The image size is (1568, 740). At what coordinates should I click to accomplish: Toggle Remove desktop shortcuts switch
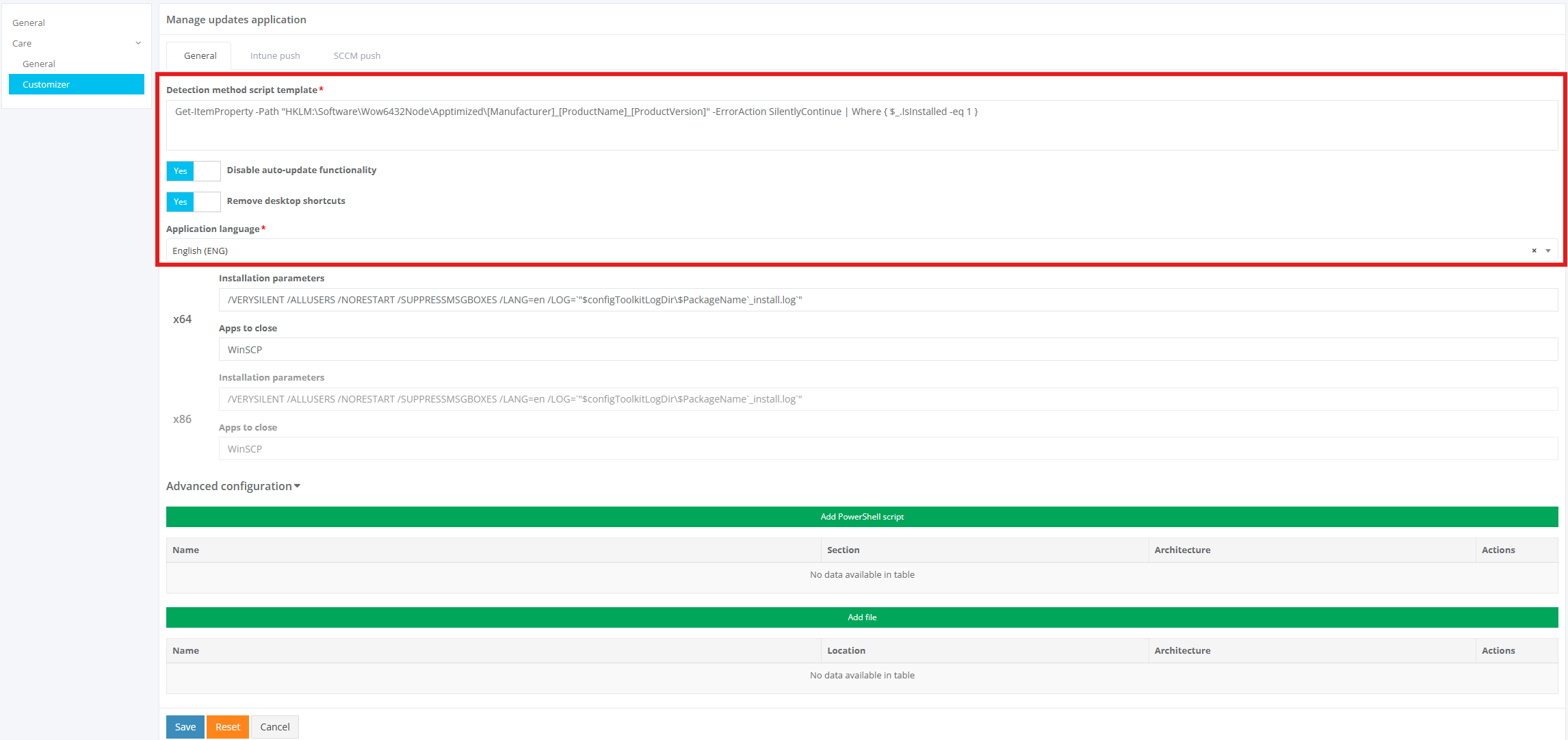click(x=193, y=201)
